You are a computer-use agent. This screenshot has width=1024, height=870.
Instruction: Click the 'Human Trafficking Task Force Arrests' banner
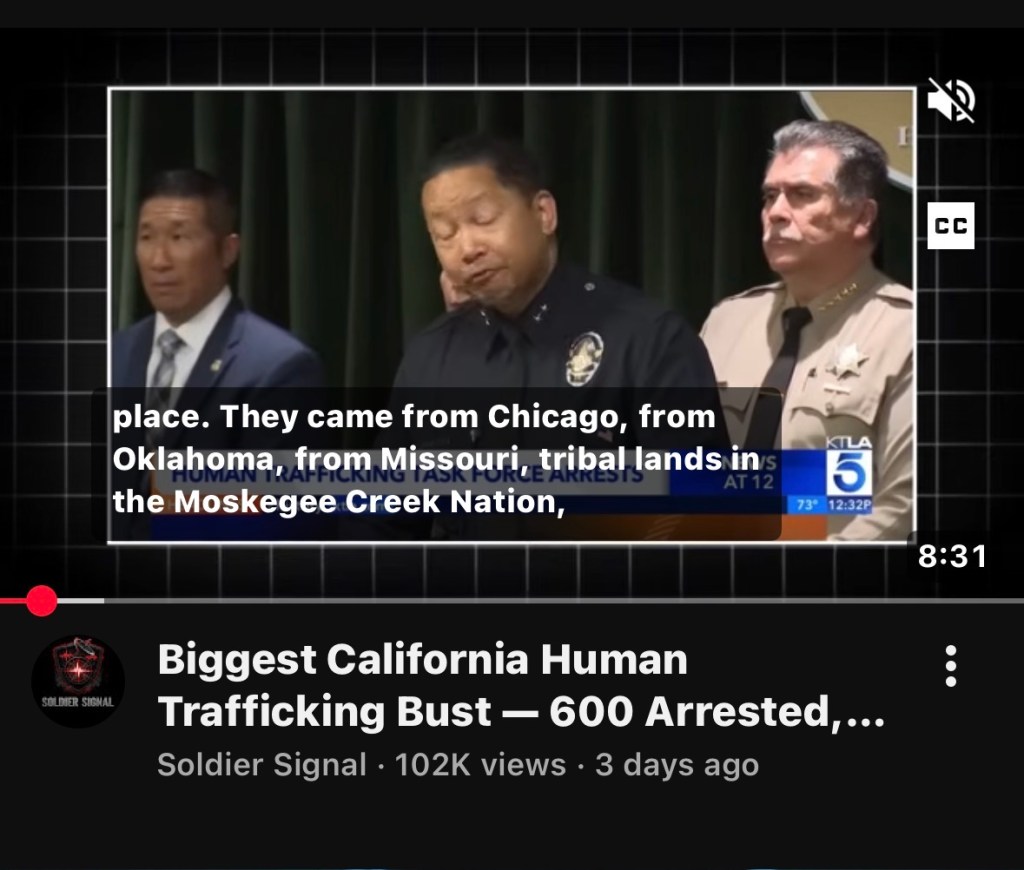click(408, 474)
